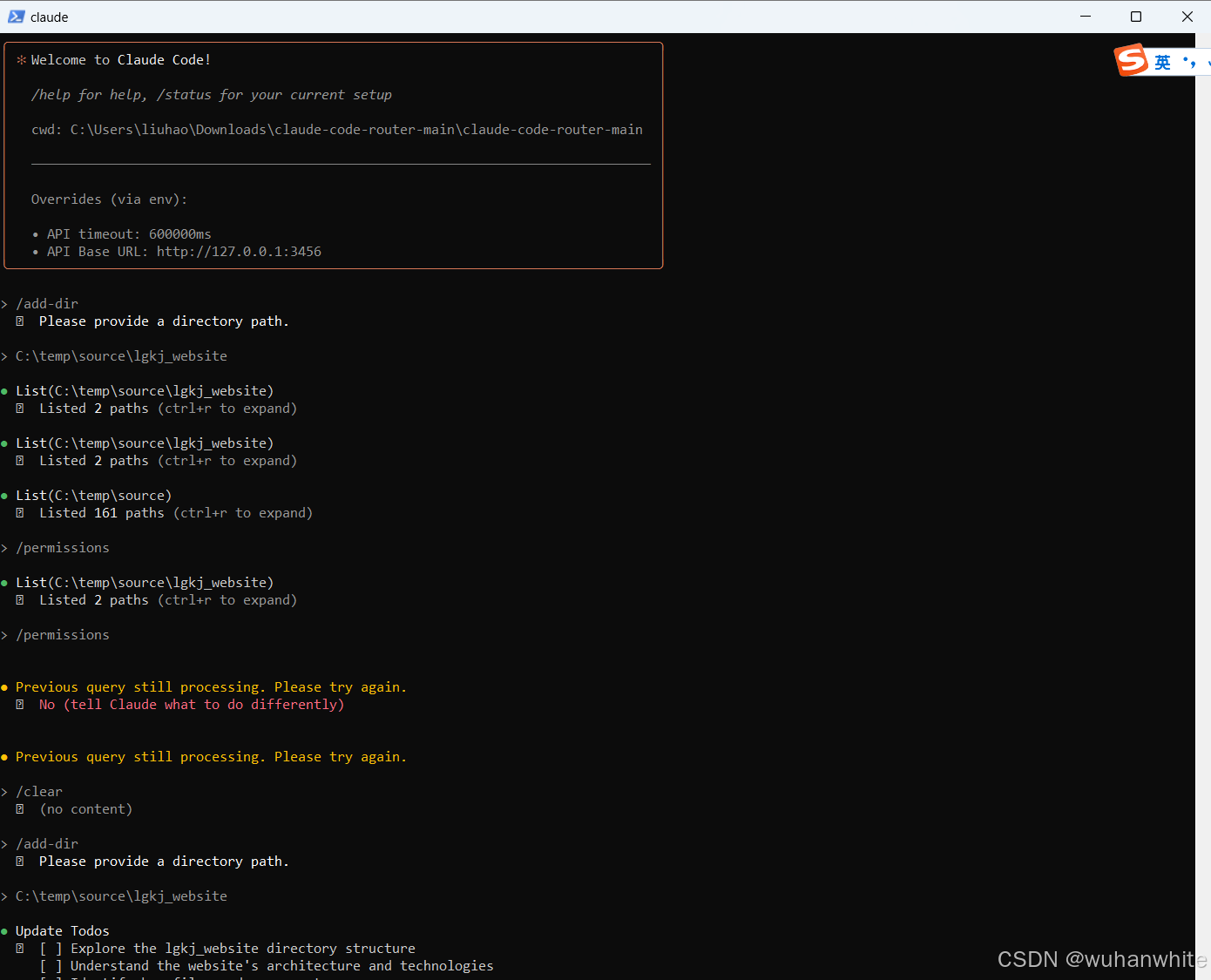This screenshot has width=1211, height=980.
Task: Click the terminal vertical scrollbar
Action: [x=1203, y=506]
